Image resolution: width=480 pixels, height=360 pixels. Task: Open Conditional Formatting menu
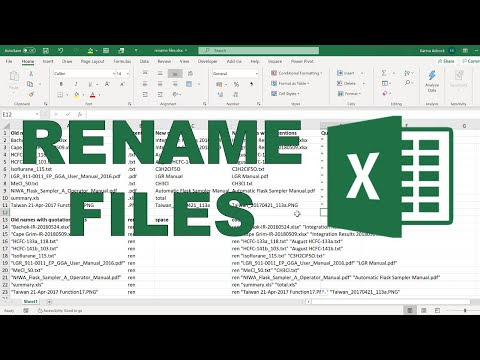297,73
